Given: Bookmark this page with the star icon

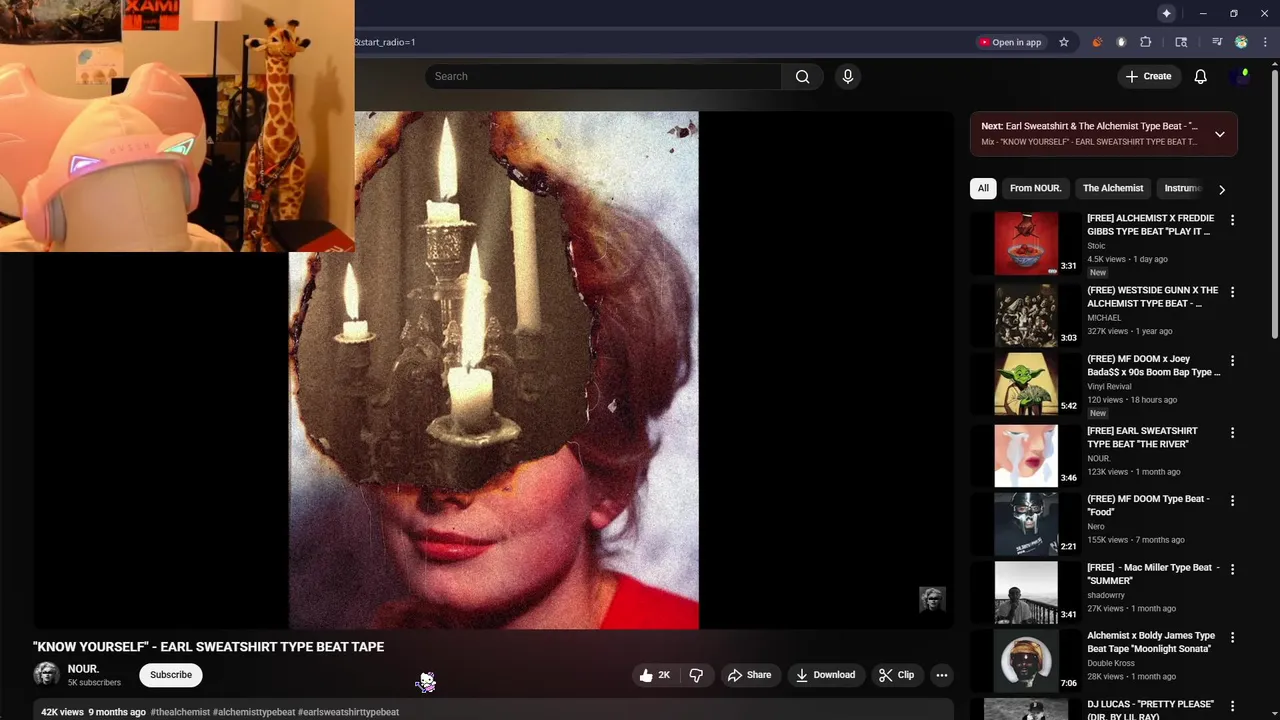Looking at the screenshot, I should [x=1063, y=42].
